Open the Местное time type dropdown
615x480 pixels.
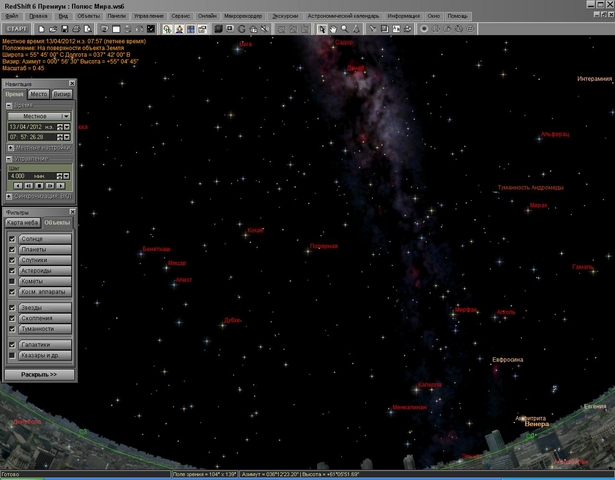click(x=66, y=116)
